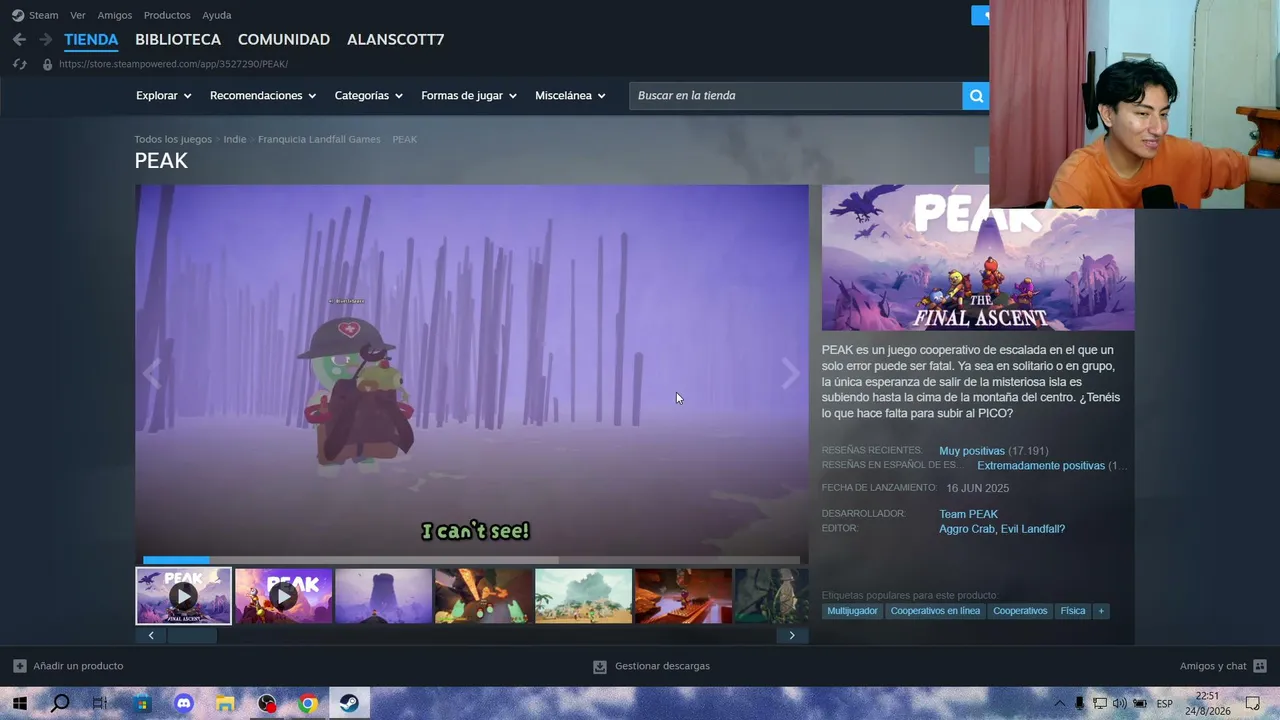Click the magnifier search button in the store
Screen dimensions: 1280x720
tap(976, 96)
